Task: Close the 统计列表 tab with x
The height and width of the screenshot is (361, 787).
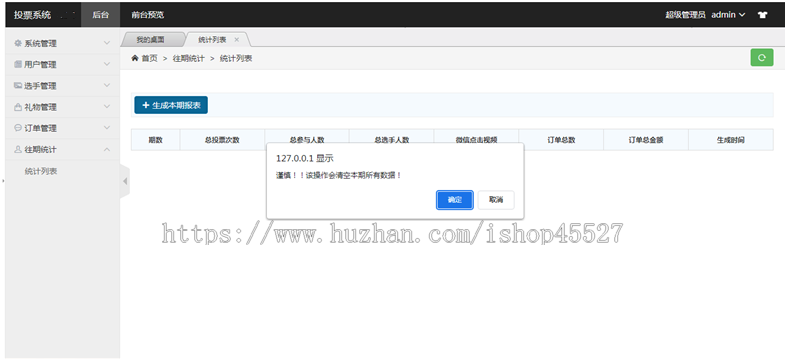Action: [236, 40]
